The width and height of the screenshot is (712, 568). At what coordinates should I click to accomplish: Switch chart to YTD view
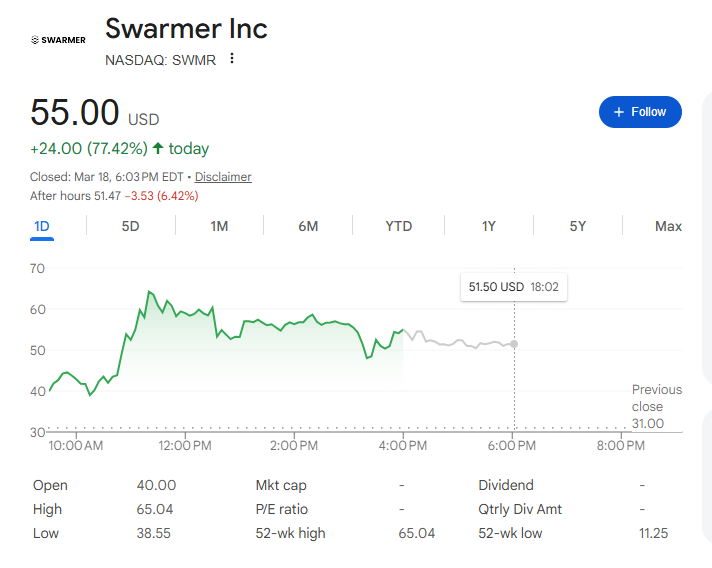coord(398,226)
